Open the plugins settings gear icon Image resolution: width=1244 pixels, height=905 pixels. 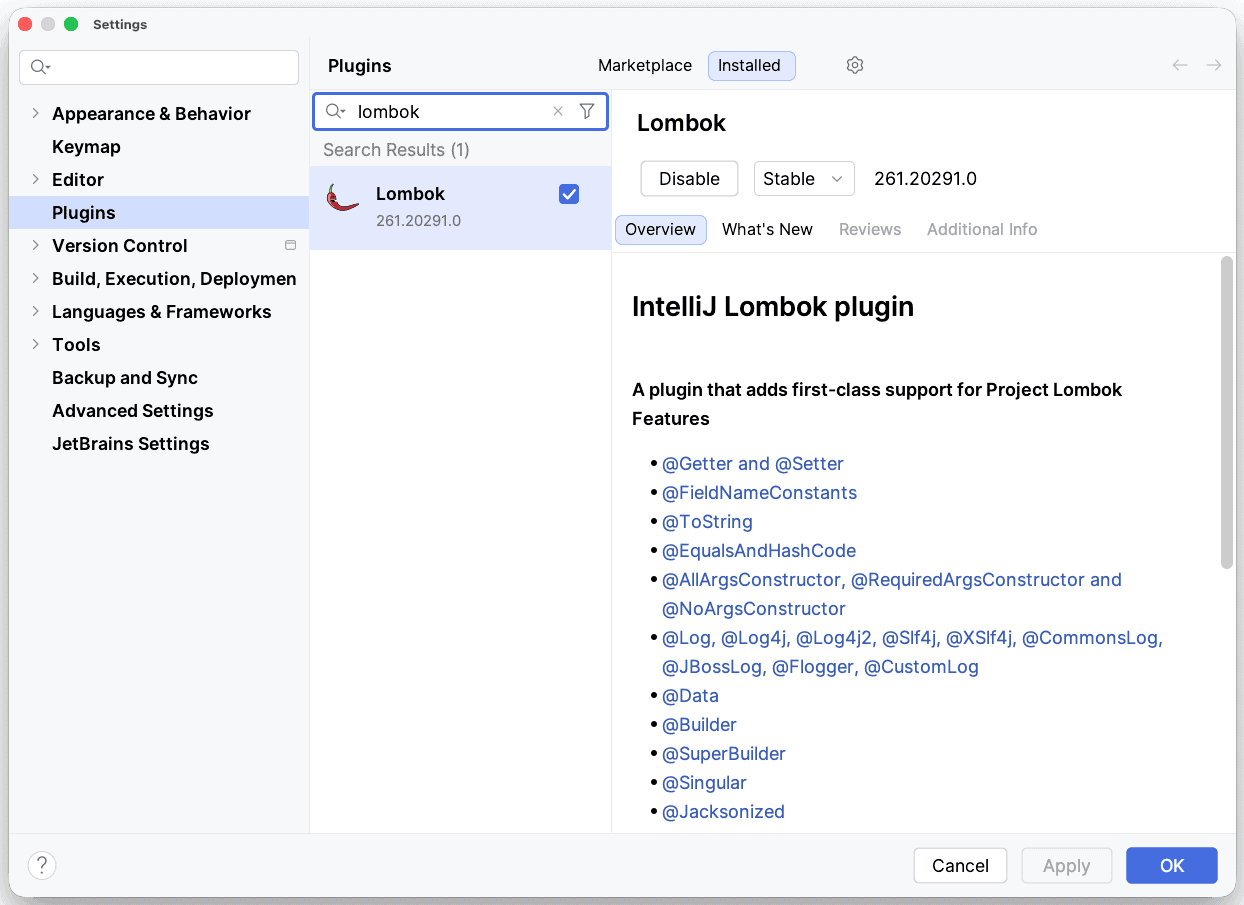[855, 64]
